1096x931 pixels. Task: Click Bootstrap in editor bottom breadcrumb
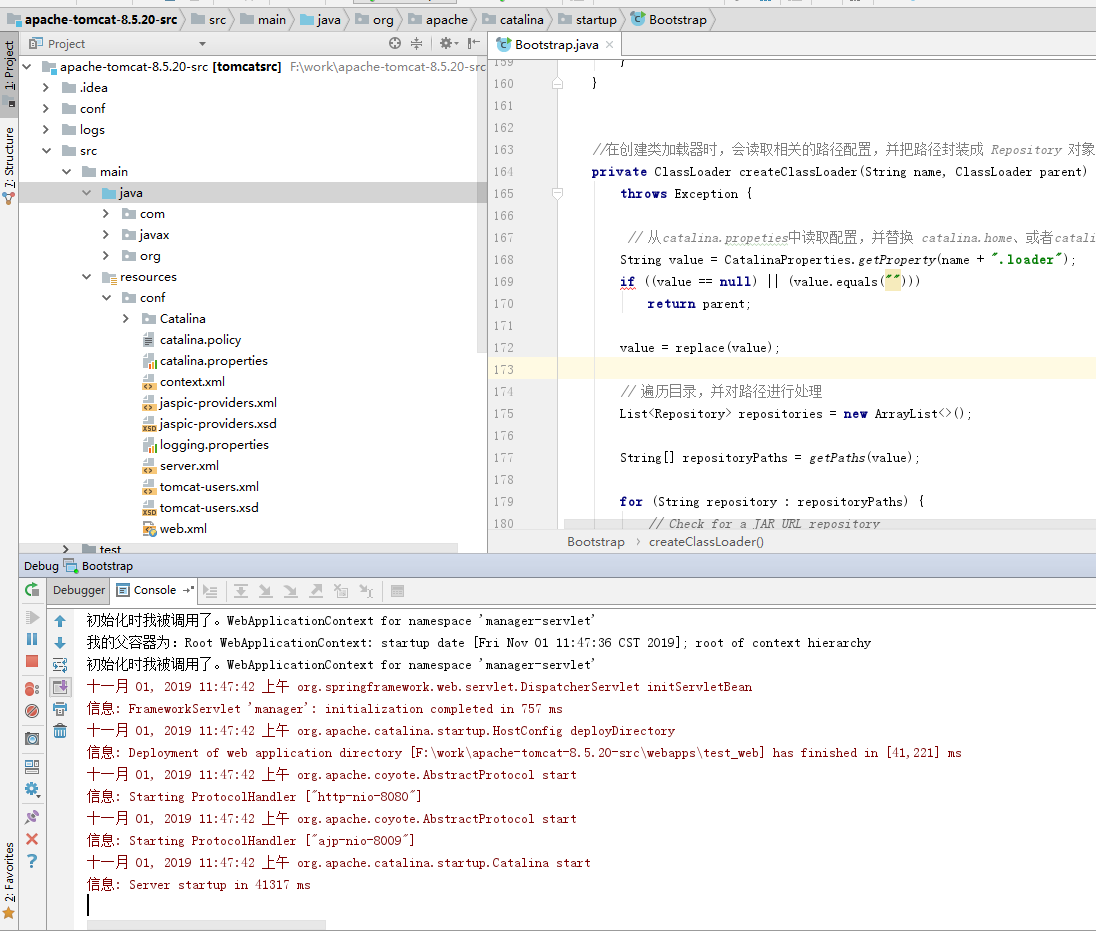pos(596,542)
